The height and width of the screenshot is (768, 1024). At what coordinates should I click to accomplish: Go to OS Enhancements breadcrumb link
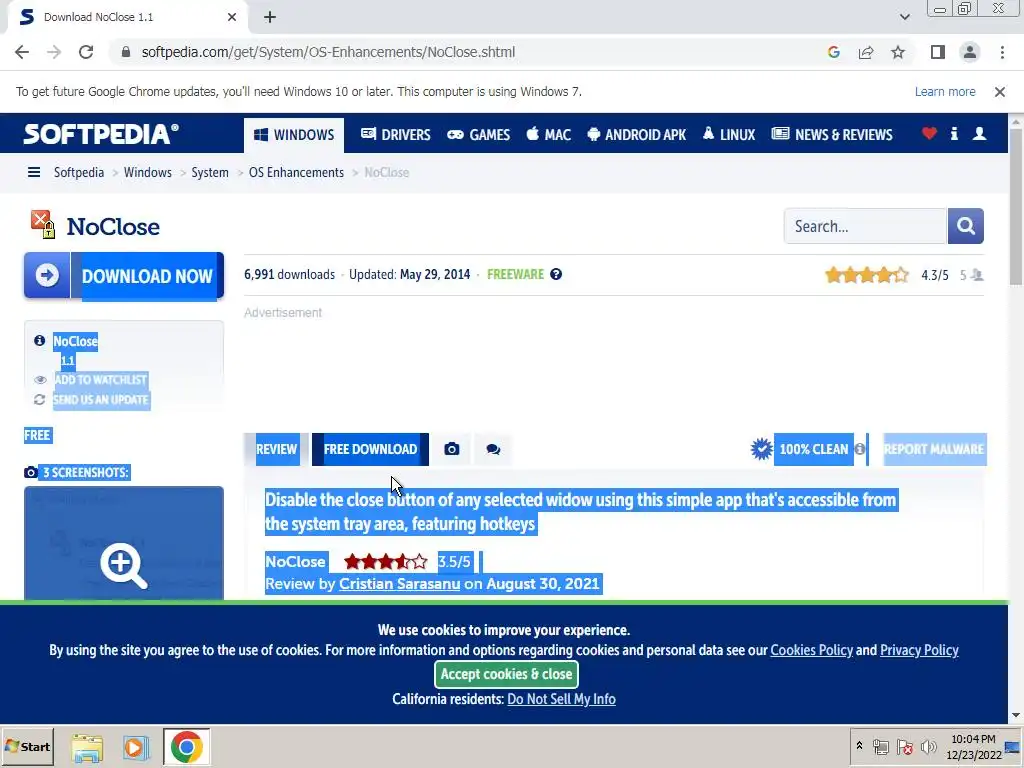pos(296,172)
